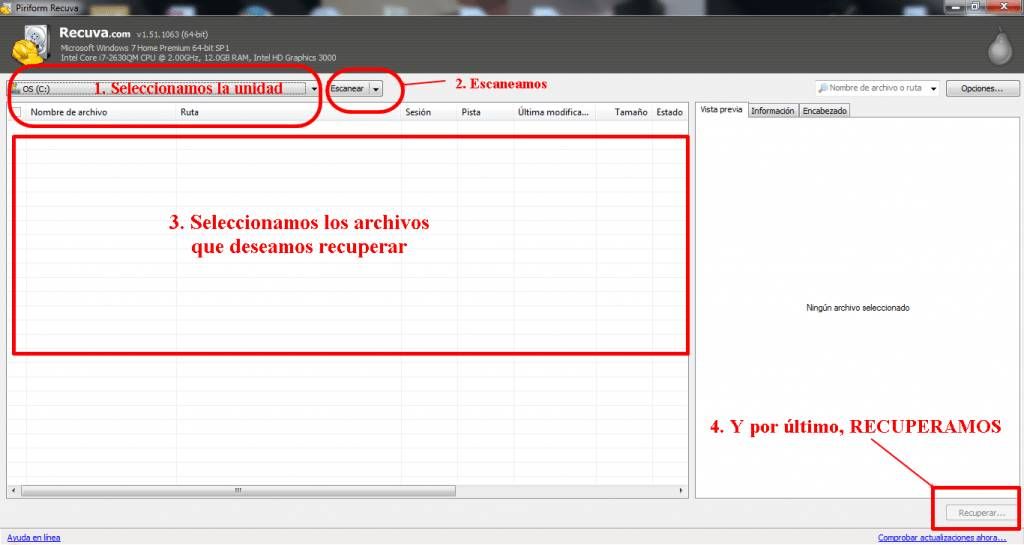Sort by the Ruta column header
This screenshot has height=545, width=1024.
(289, 112)
